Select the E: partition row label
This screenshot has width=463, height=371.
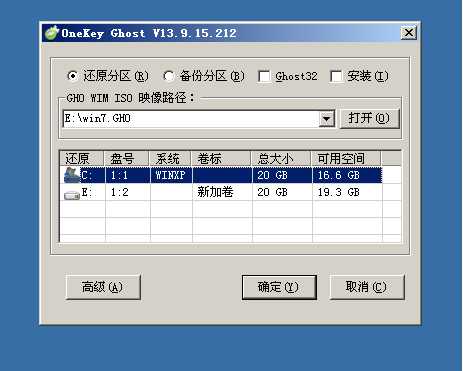point(87,192)
